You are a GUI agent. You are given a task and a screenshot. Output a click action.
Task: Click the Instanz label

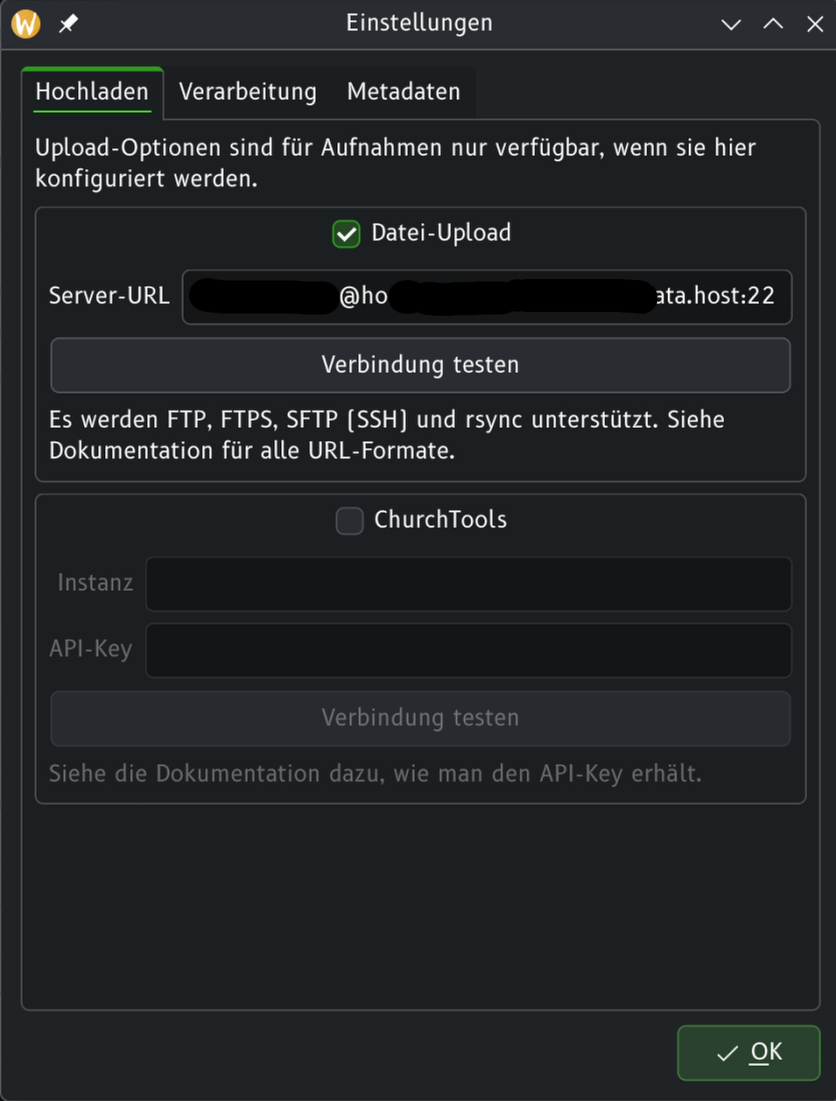pos(95,583)
